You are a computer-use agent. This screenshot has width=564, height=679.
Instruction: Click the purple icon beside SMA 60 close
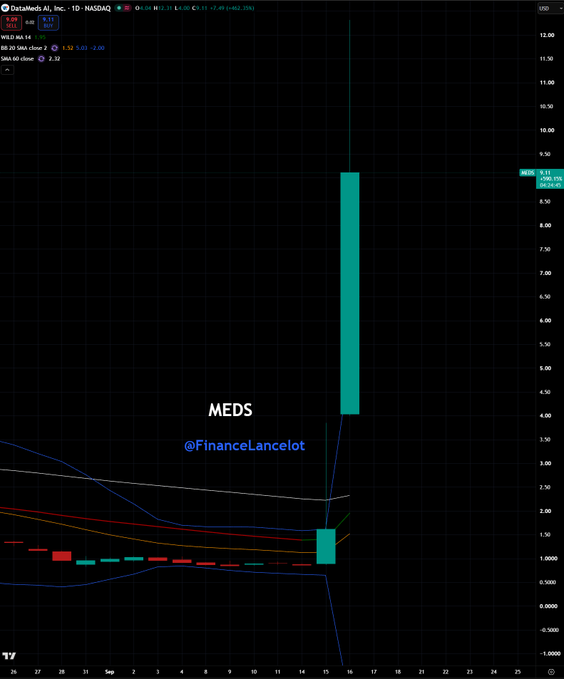pos(41,58)
